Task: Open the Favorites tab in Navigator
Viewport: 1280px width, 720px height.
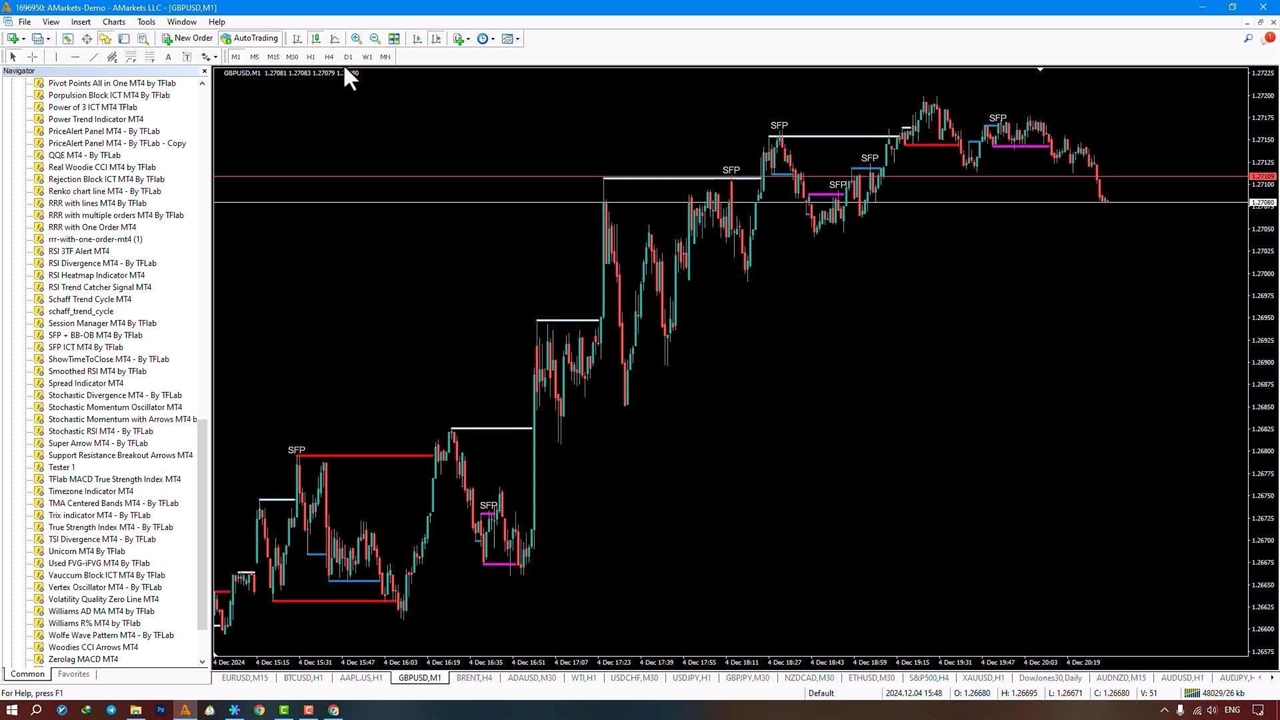Action: click(73, 674)
